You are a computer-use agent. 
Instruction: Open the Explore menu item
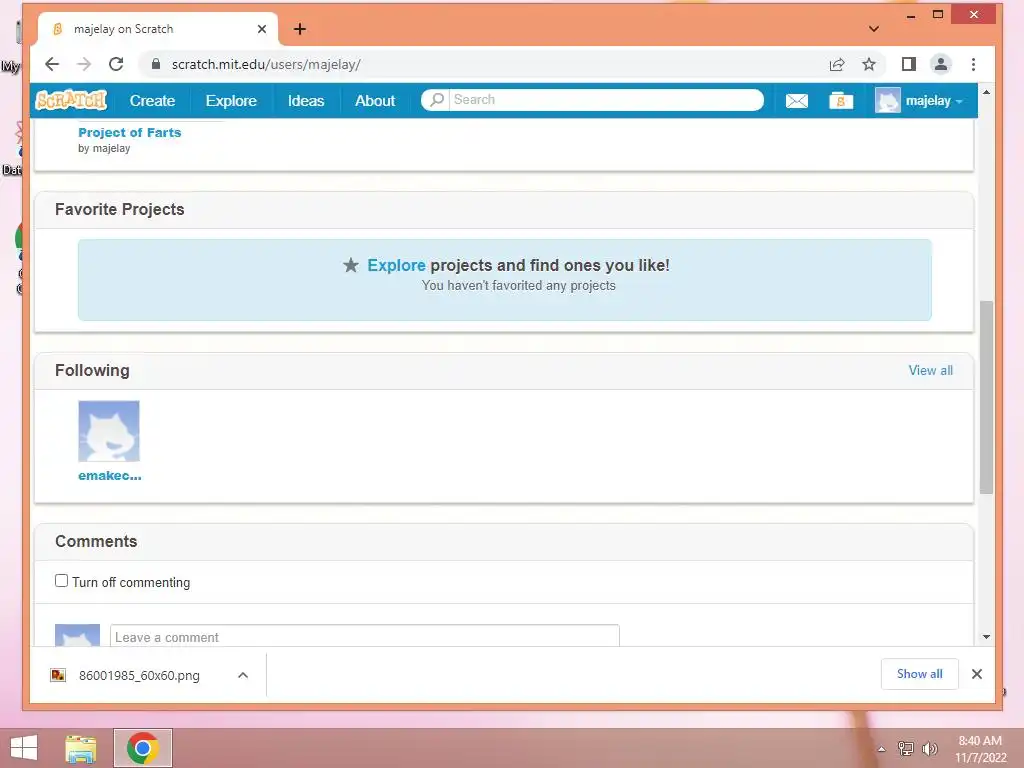click(x=231, y=101)
